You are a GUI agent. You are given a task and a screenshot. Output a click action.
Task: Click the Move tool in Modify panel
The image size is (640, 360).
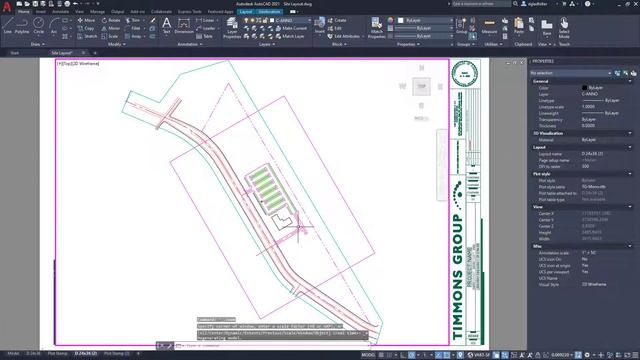tap(86, 20)
